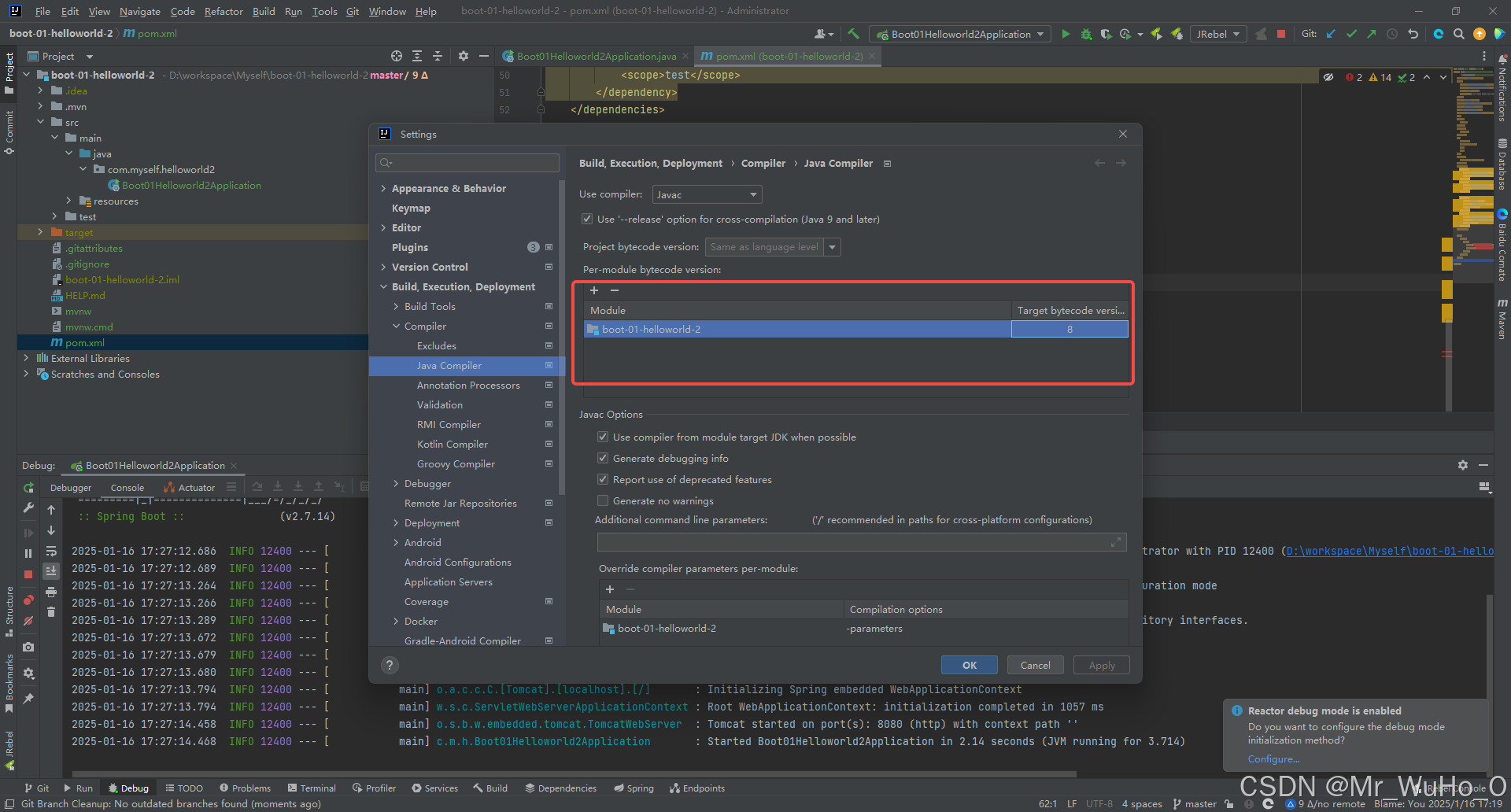The image size is (1511, 812).
Task: Click the Print icon in console gutter
Action: (x=51, y=592)
